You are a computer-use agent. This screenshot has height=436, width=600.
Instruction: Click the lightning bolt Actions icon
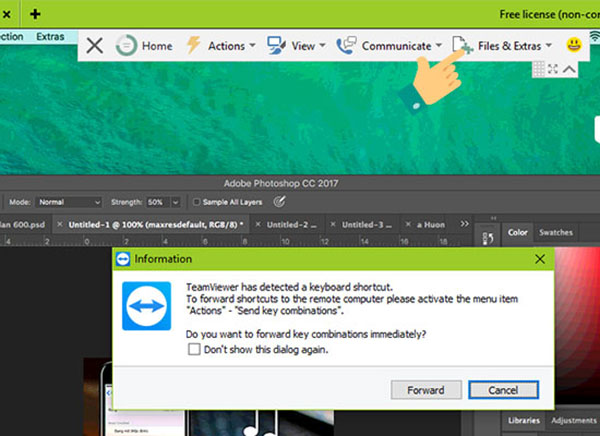click(194, 45)
